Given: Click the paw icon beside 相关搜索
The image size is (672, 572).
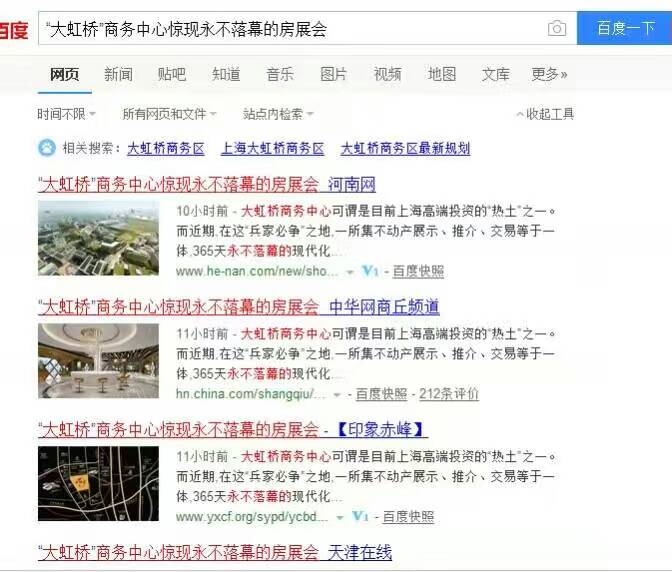Looking at the screenshot, I should [x=47, y=148].
